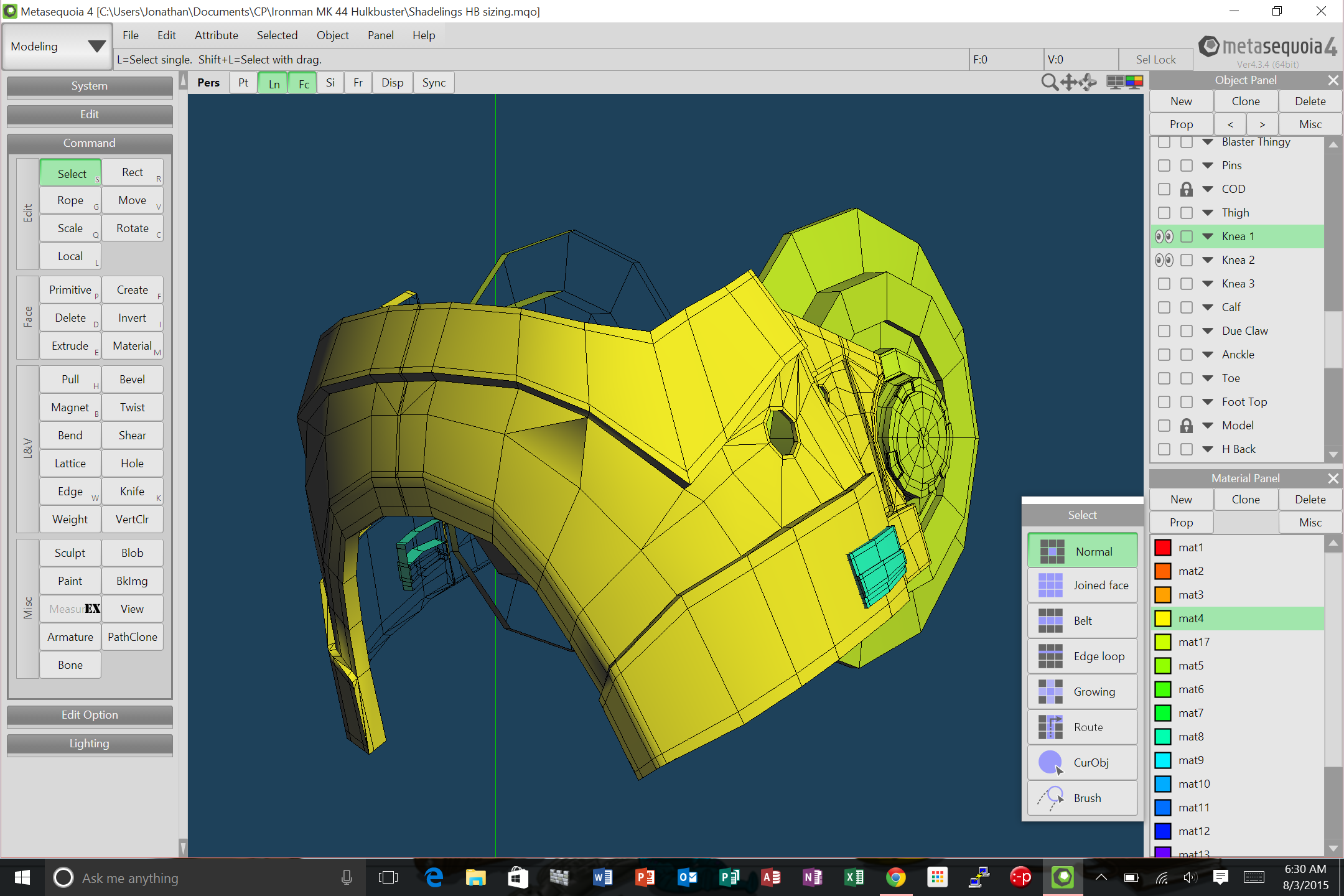Open File Explorer from taskbar

tap(476, 877)
